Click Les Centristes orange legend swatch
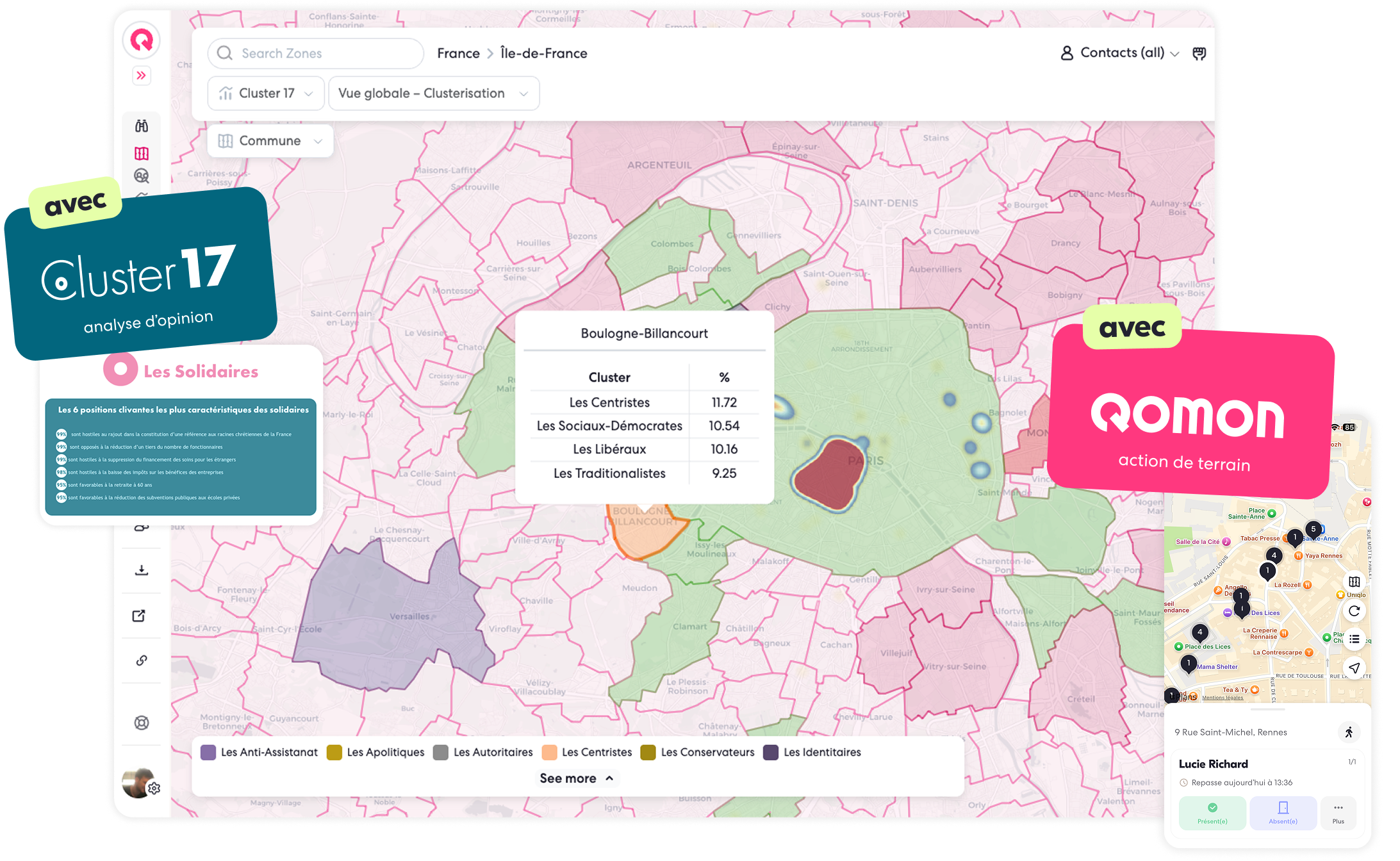The height and width of the screenshot is (861, 1400). point(549,752)
